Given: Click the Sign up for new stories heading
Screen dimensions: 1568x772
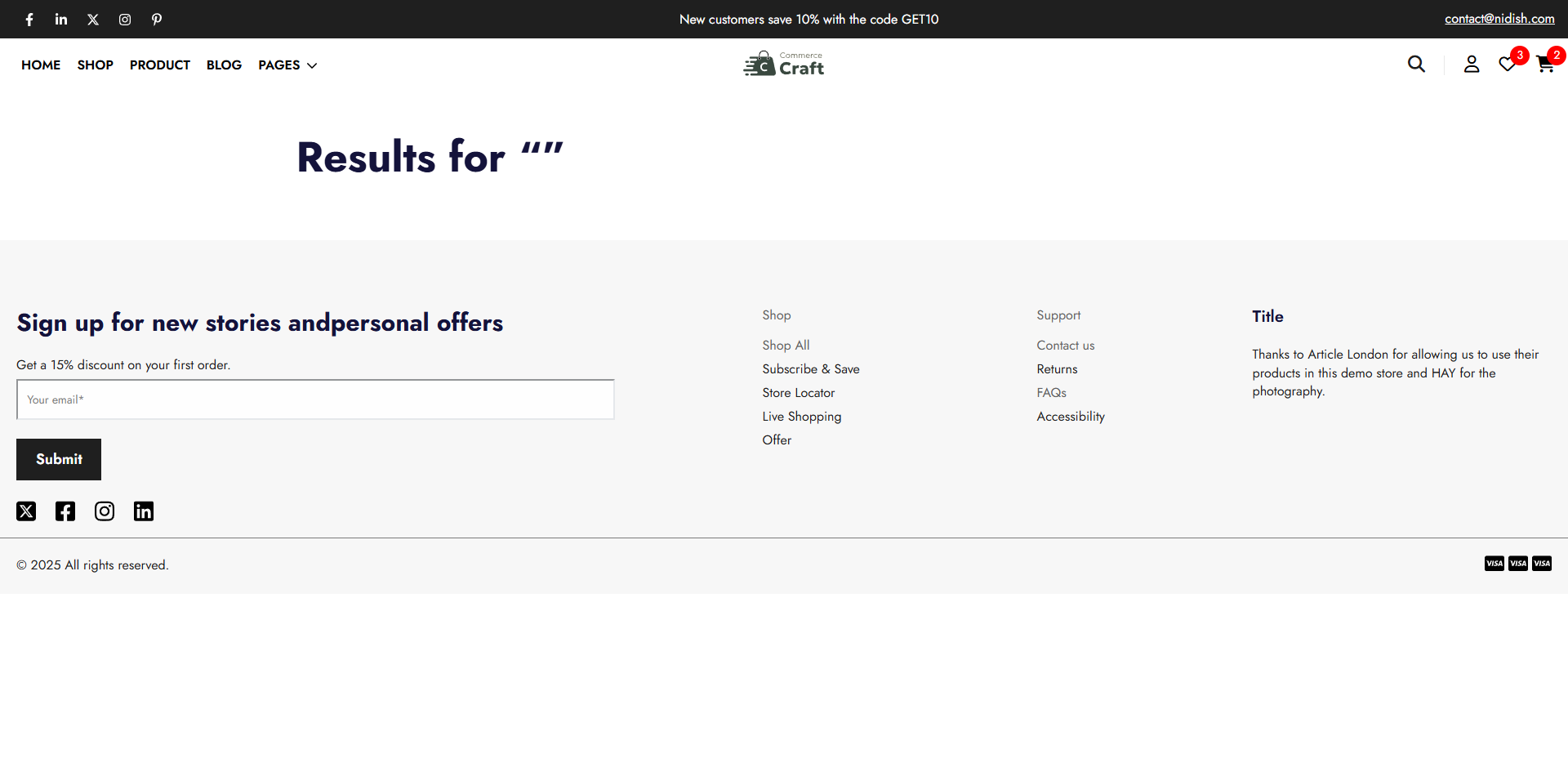Looking at the screenshot, I should [x=260, y=324].
